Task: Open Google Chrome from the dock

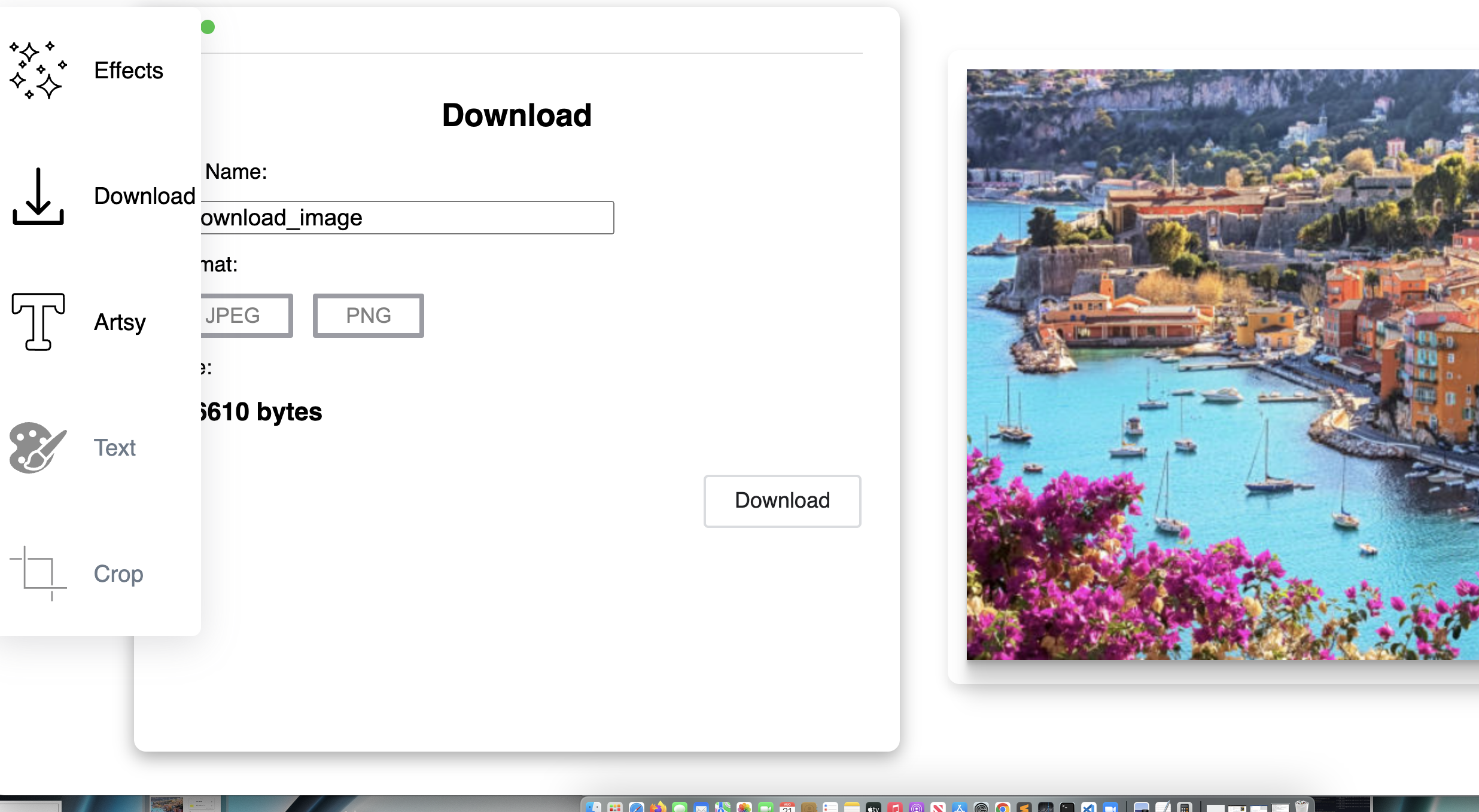Action: coord(1003,807)
